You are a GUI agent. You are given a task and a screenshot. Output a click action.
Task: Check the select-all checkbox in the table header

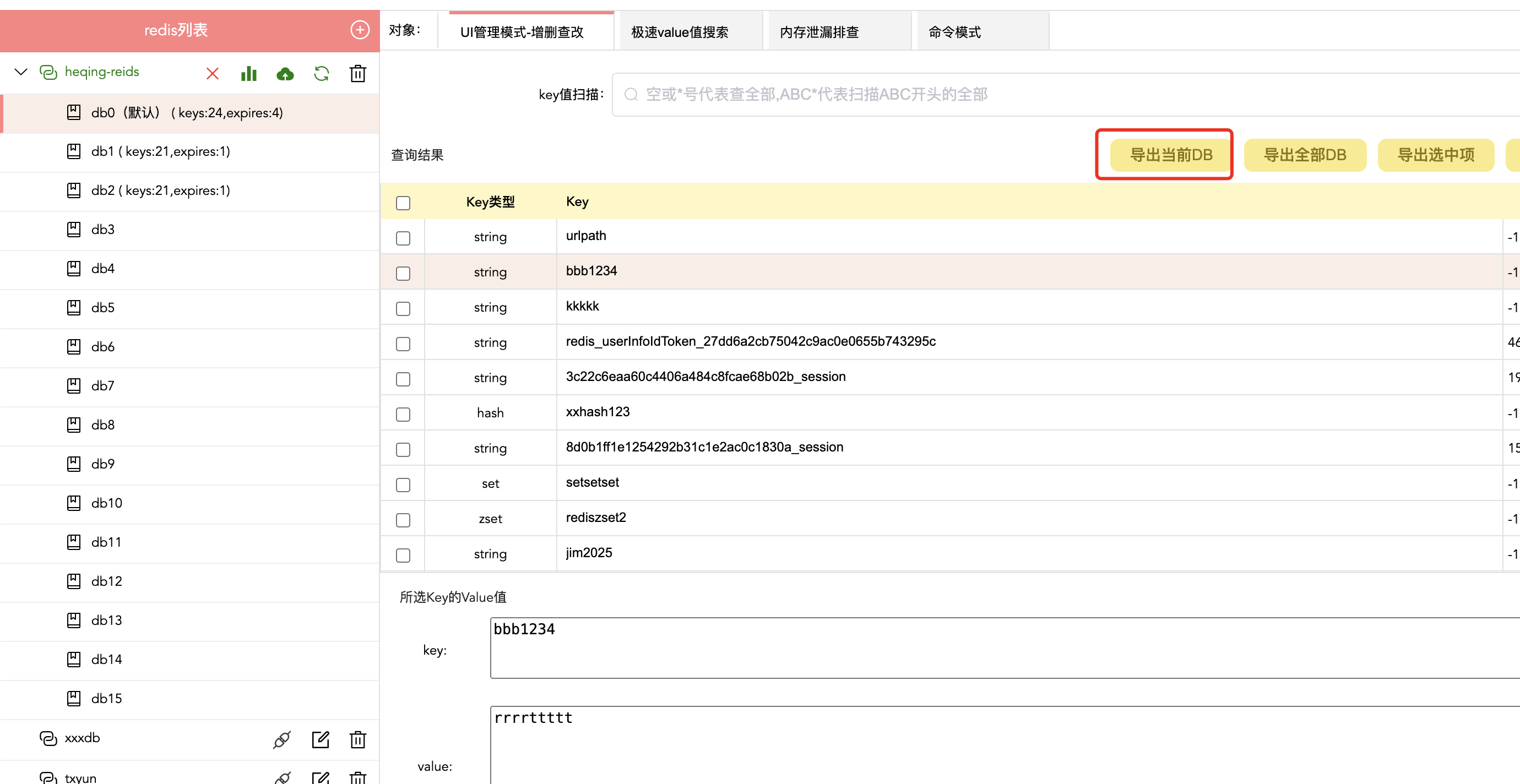(x=403, y=203)
